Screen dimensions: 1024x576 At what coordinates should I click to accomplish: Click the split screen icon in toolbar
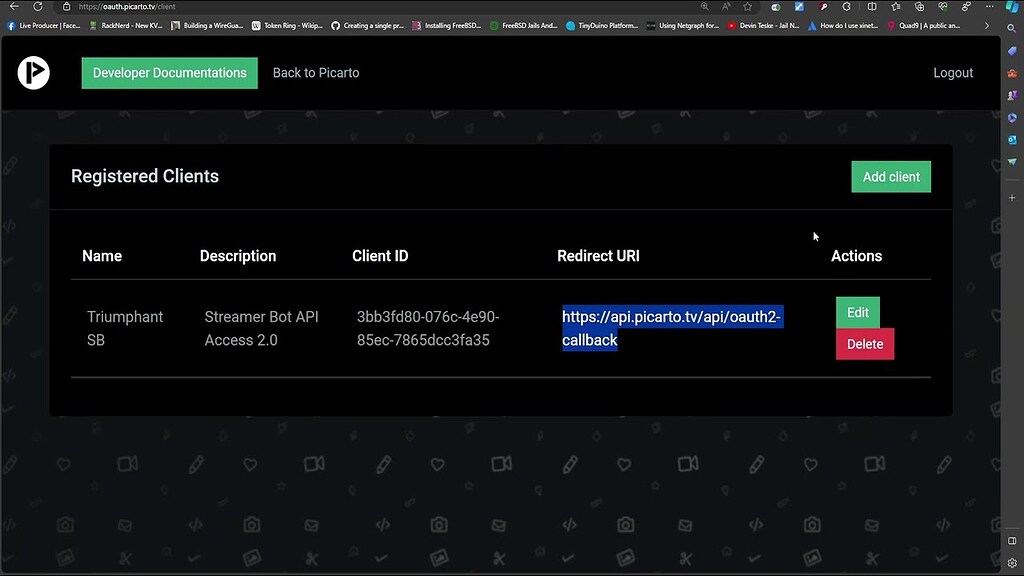pos(872,6)
